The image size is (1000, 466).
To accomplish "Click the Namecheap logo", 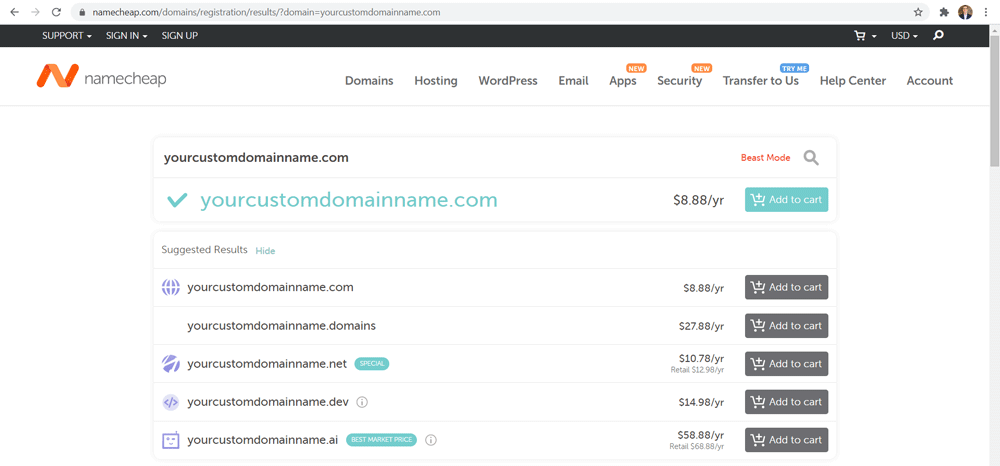I will 101,77.
